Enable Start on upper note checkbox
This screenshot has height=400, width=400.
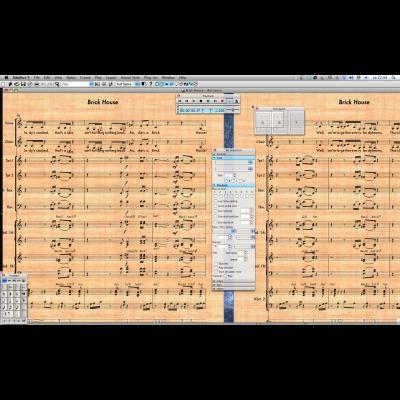216,272
